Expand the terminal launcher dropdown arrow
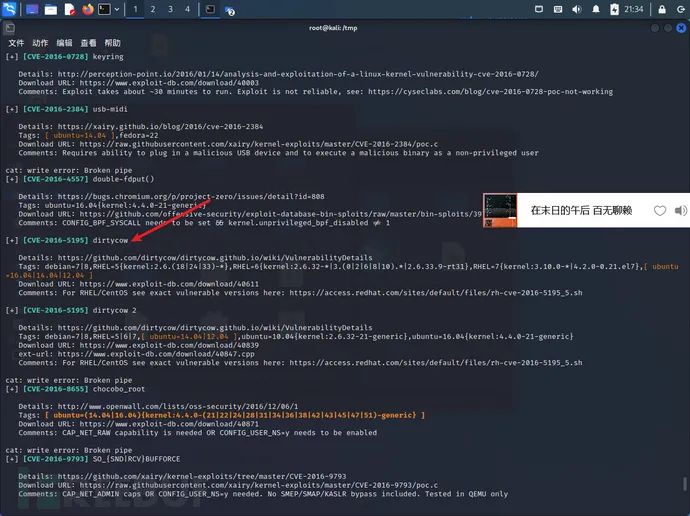 point(117,9)
